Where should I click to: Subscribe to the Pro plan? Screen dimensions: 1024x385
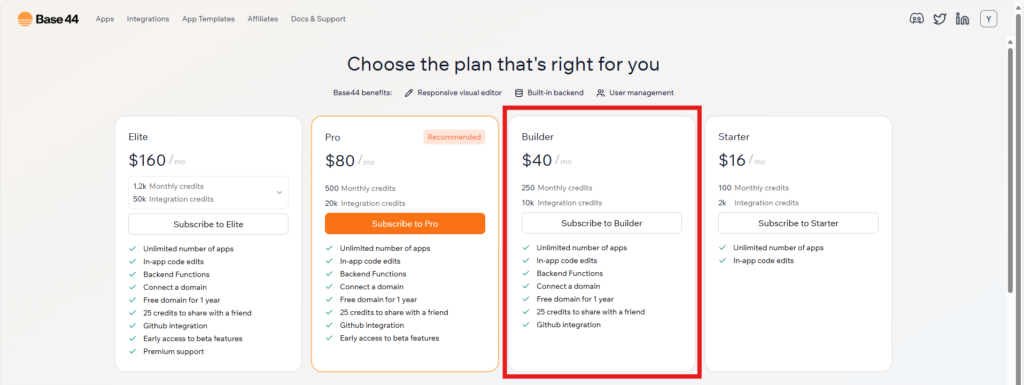click(405, 223)
